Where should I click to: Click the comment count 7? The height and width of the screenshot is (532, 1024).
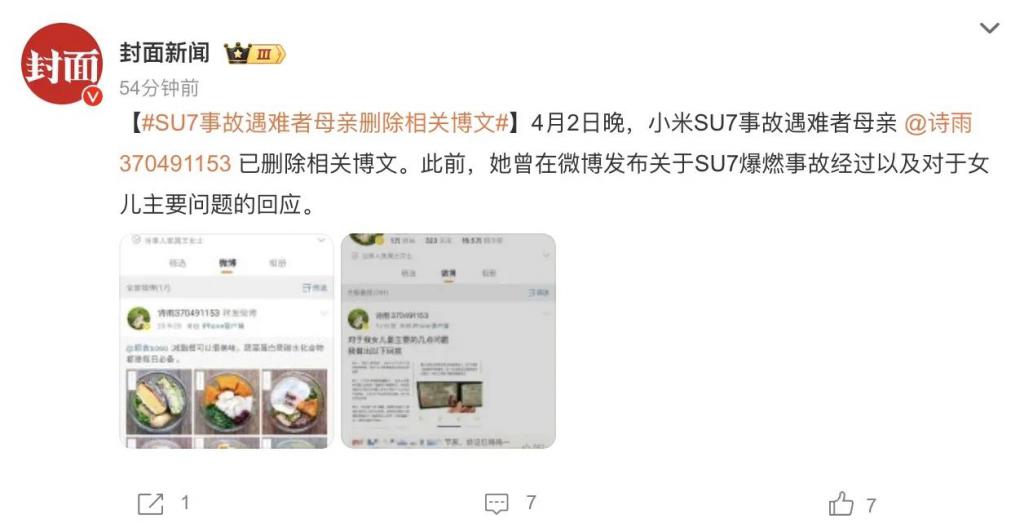[531, 503]
